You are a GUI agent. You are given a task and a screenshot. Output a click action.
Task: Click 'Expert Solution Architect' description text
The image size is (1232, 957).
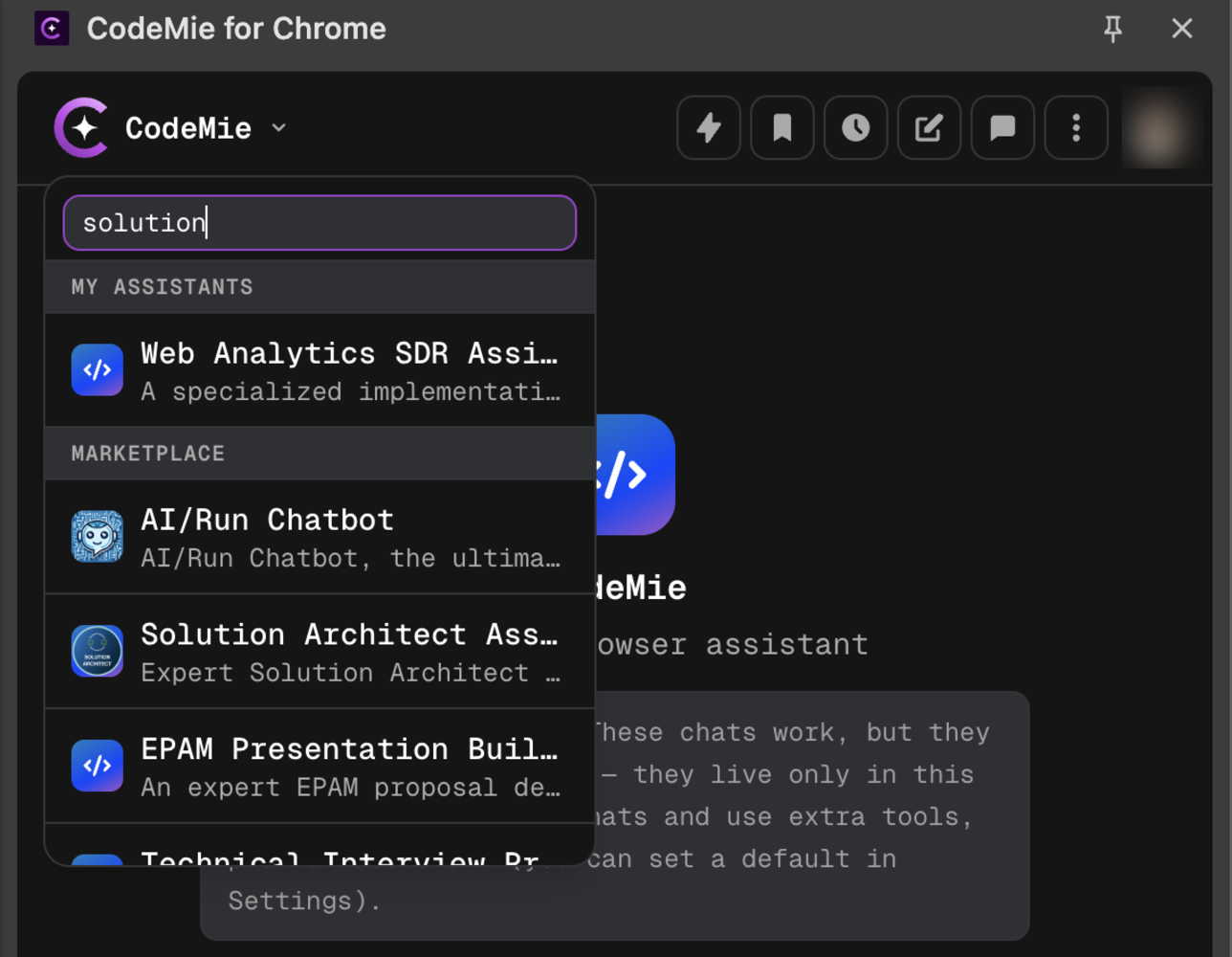350,673
